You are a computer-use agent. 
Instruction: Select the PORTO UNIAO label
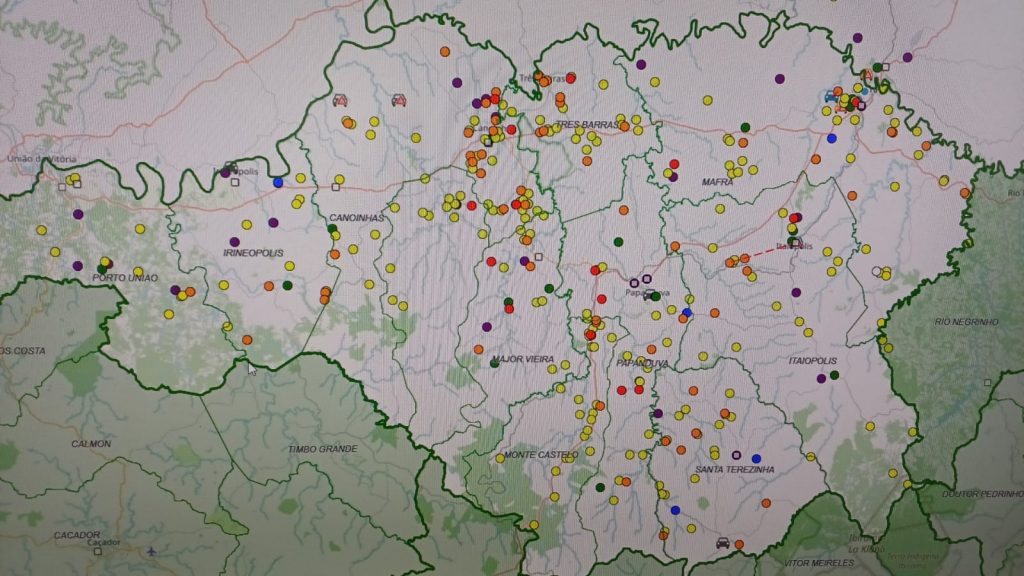(x=125, y=278)
